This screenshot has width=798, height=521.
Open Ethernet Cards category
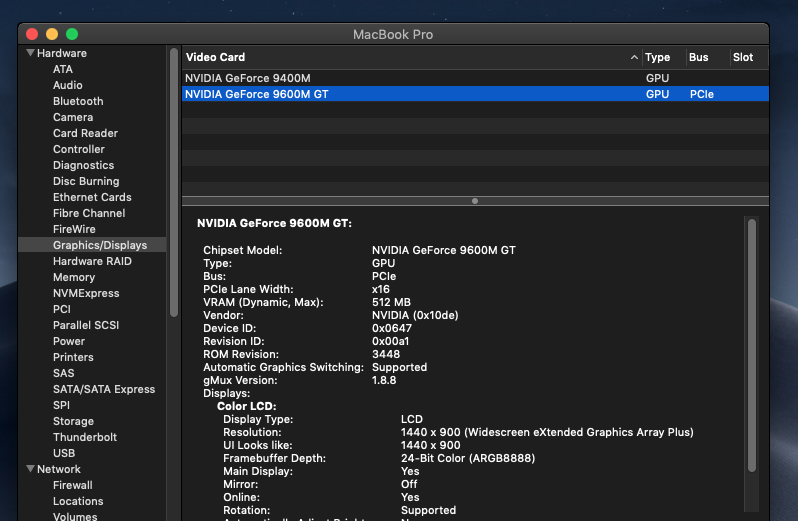click(x=92, y=197)
